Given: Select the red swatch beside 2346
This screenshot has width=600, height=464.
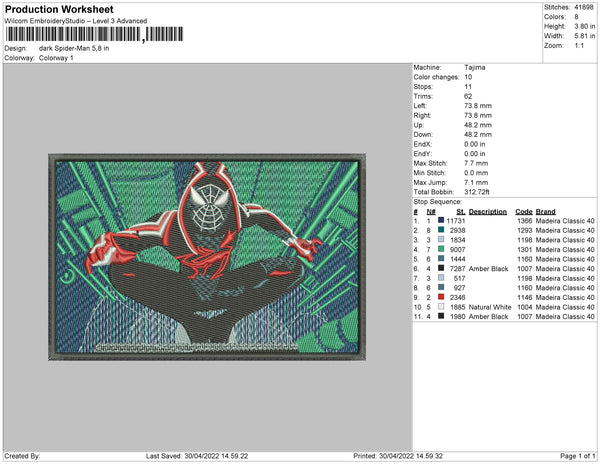Looking at the screenshot, I should (441, 297).
